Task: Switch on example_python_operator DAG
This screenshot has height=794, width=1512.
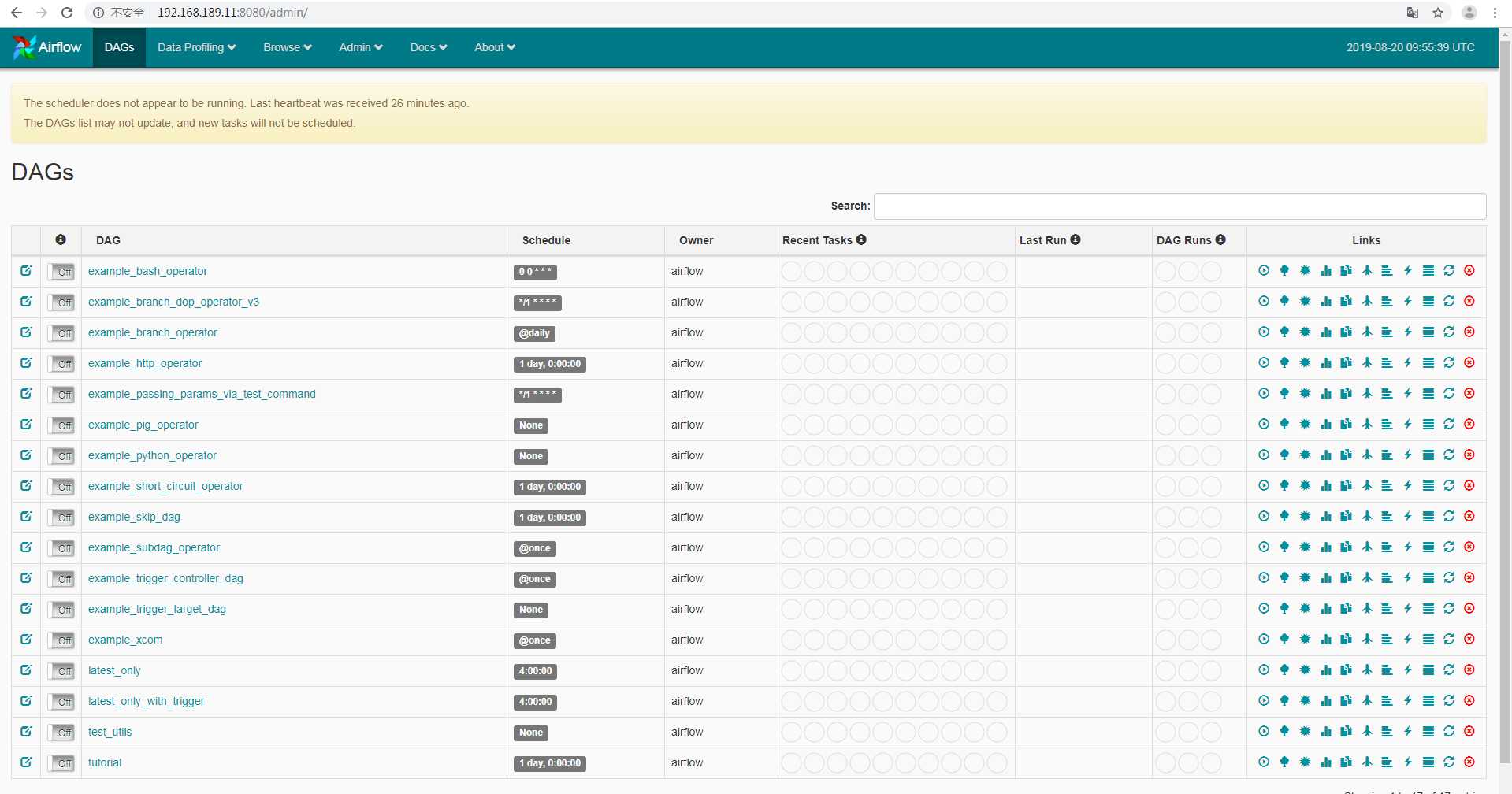Action: pyautogui.click(x=61, y=456)
